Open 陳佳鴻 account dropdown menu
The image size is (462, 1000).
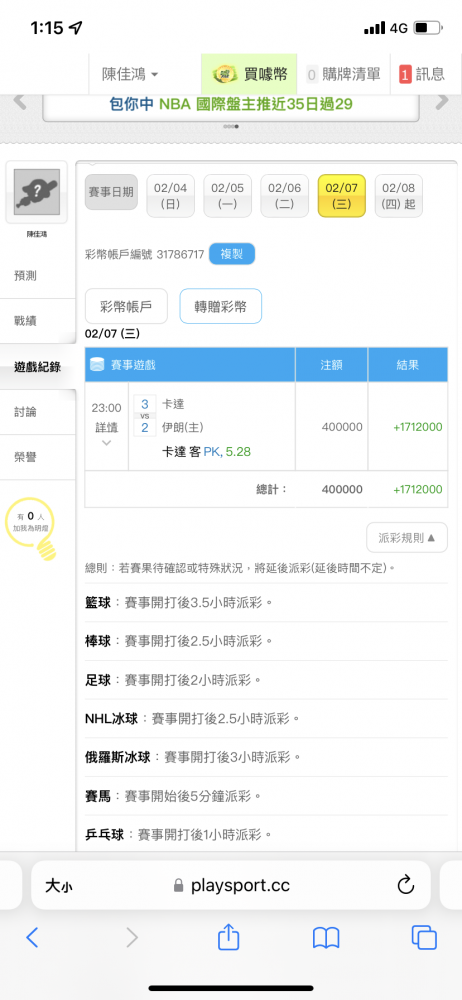coord(130,75)
